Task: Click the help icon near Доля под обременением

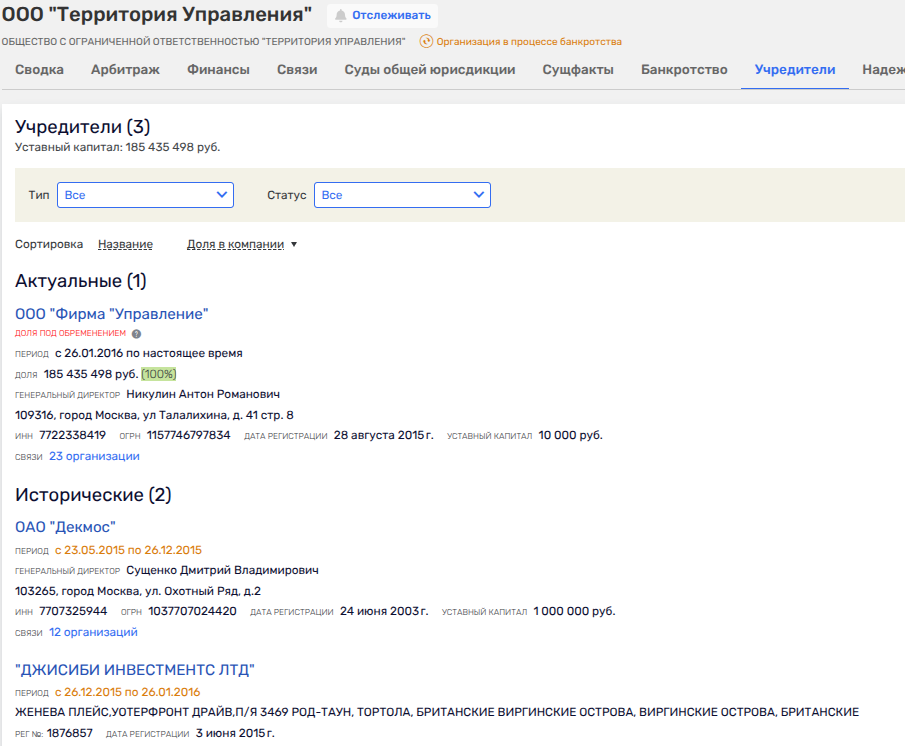Action: (x=137, y=334)
